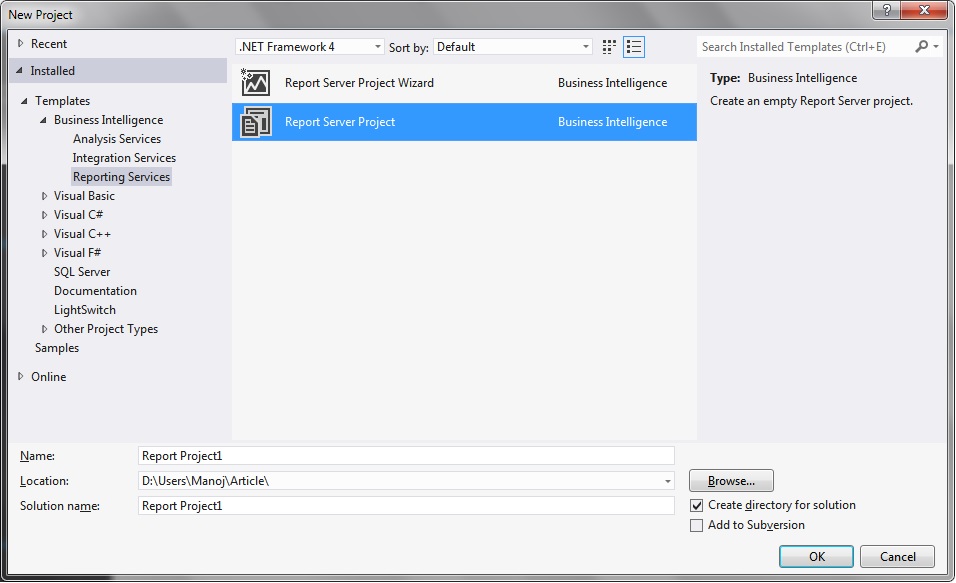956x583 pixels.
Task: Collapse the Templates tree node
Action: 24,101
